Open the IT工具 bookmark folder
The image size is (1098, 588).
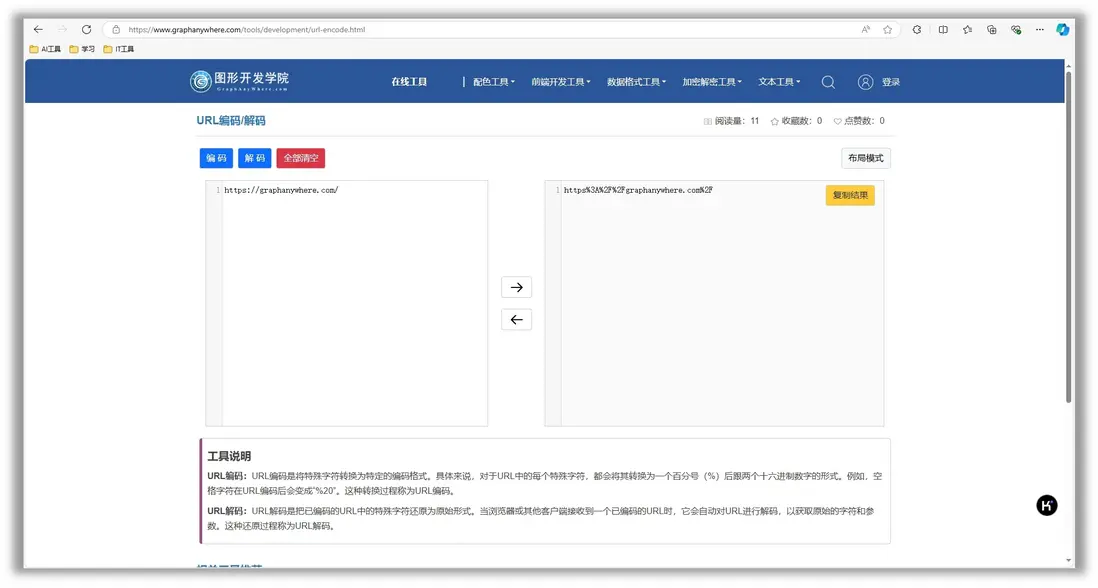118,49
